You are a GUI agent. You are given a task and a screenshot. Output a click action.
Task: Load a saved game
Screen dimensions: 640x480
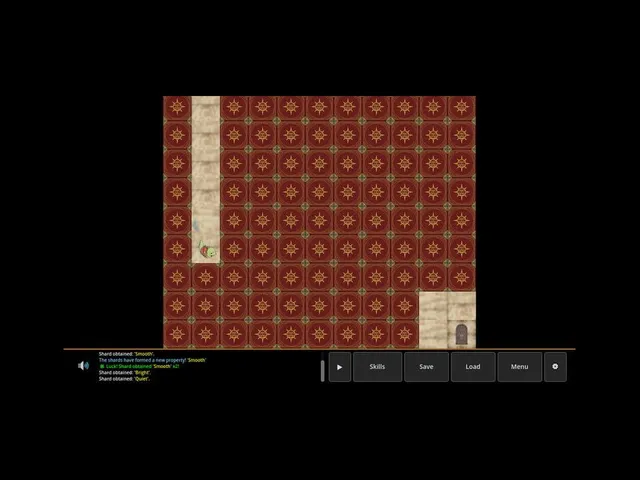coord(473,367)
